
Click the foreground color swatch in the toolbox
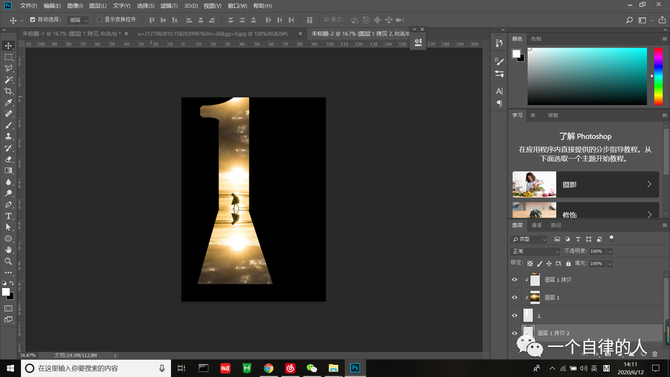point(6,292)
